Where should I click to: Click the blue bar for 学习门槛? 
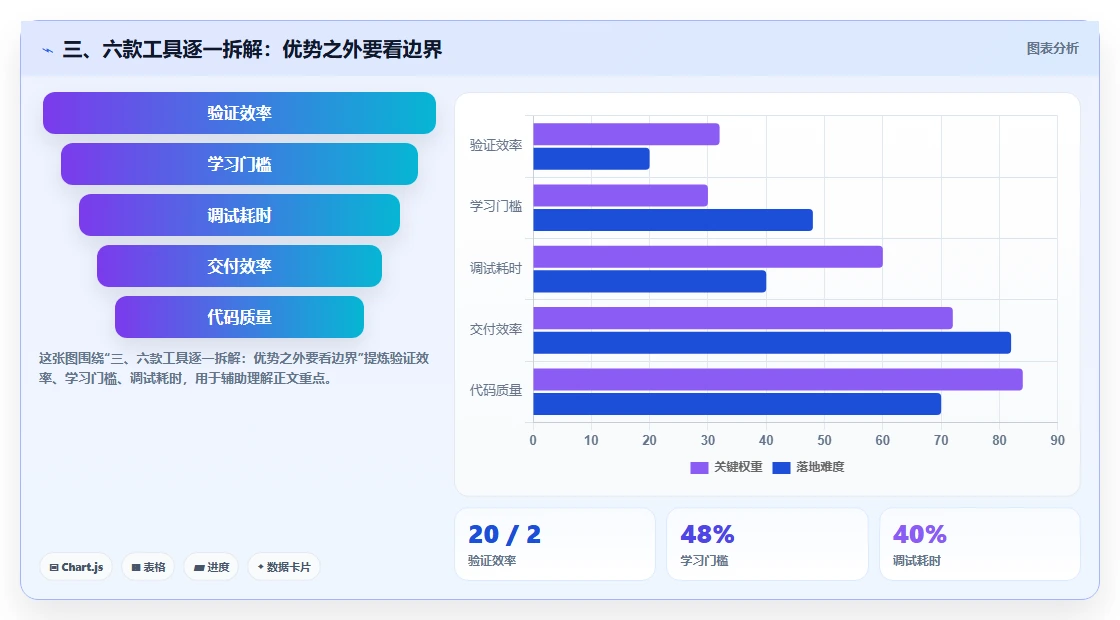point(673,220)
